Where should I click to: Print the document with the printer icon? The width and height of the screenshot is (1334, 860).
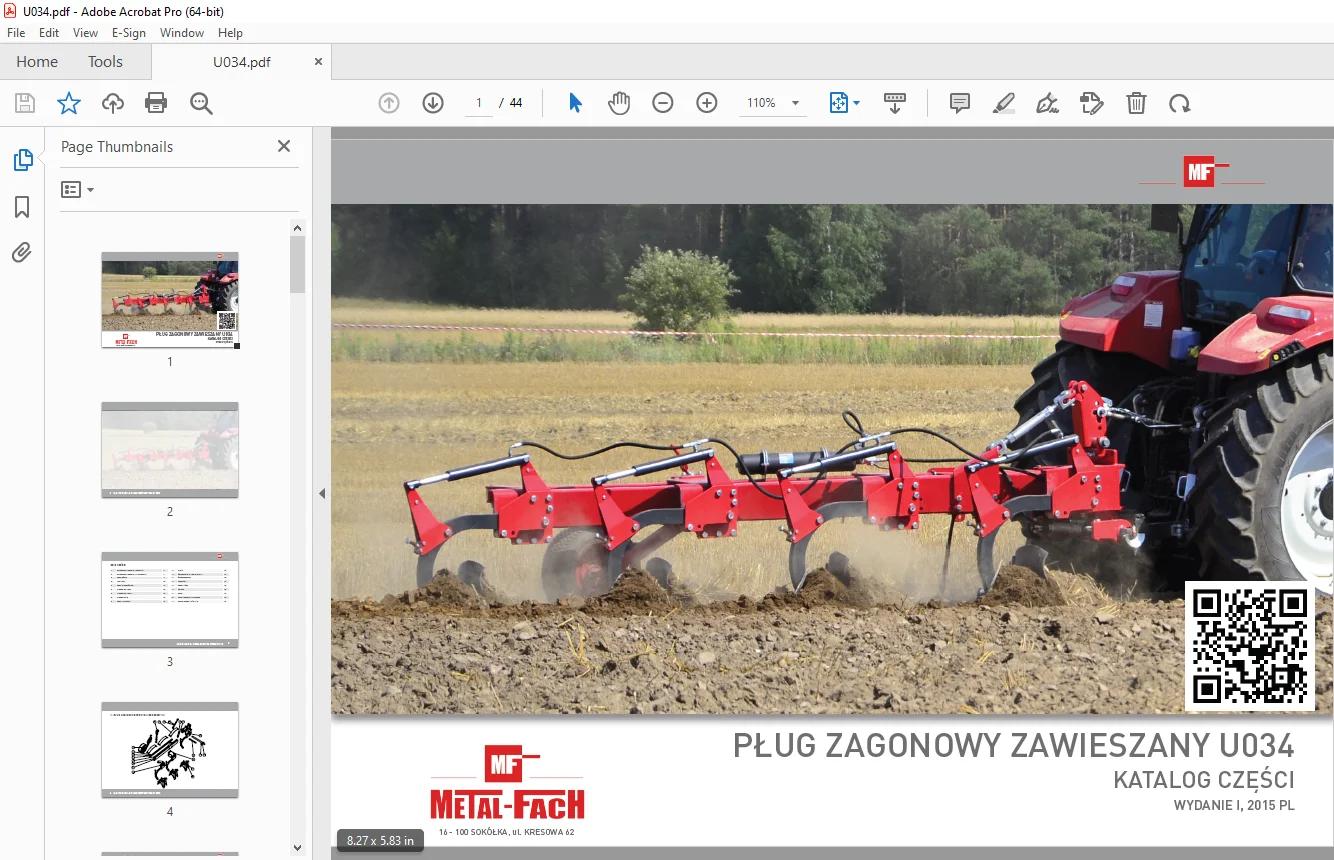[156, 103]
